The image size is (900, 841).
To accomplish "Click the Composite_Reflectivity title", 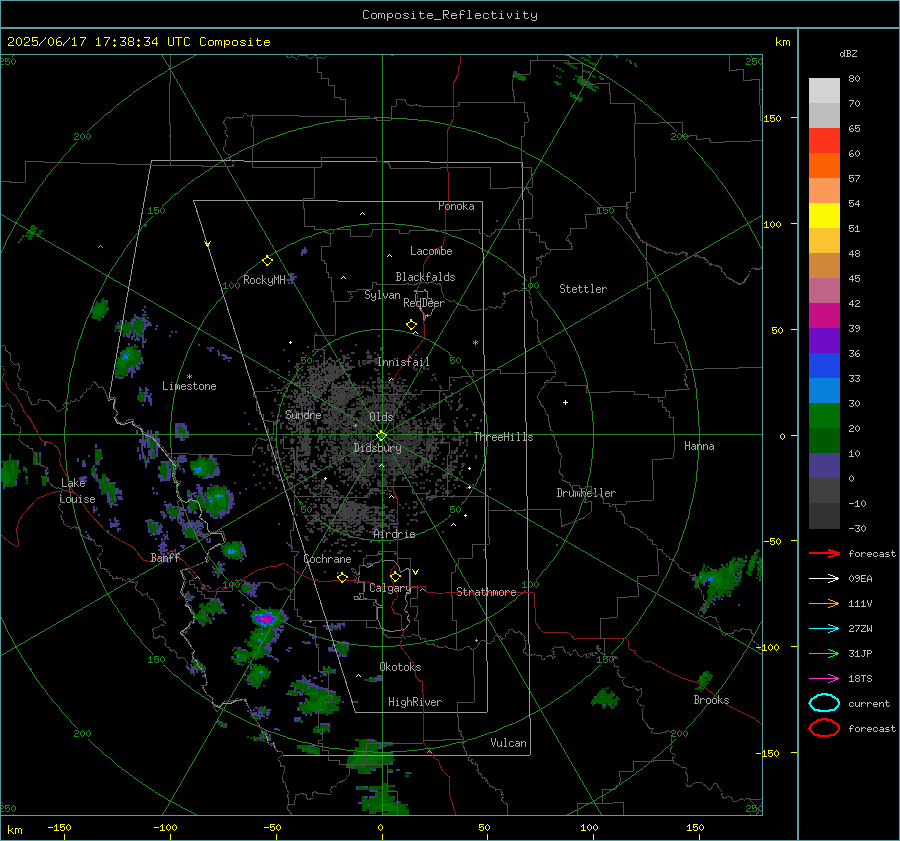I will coord(449,15).
